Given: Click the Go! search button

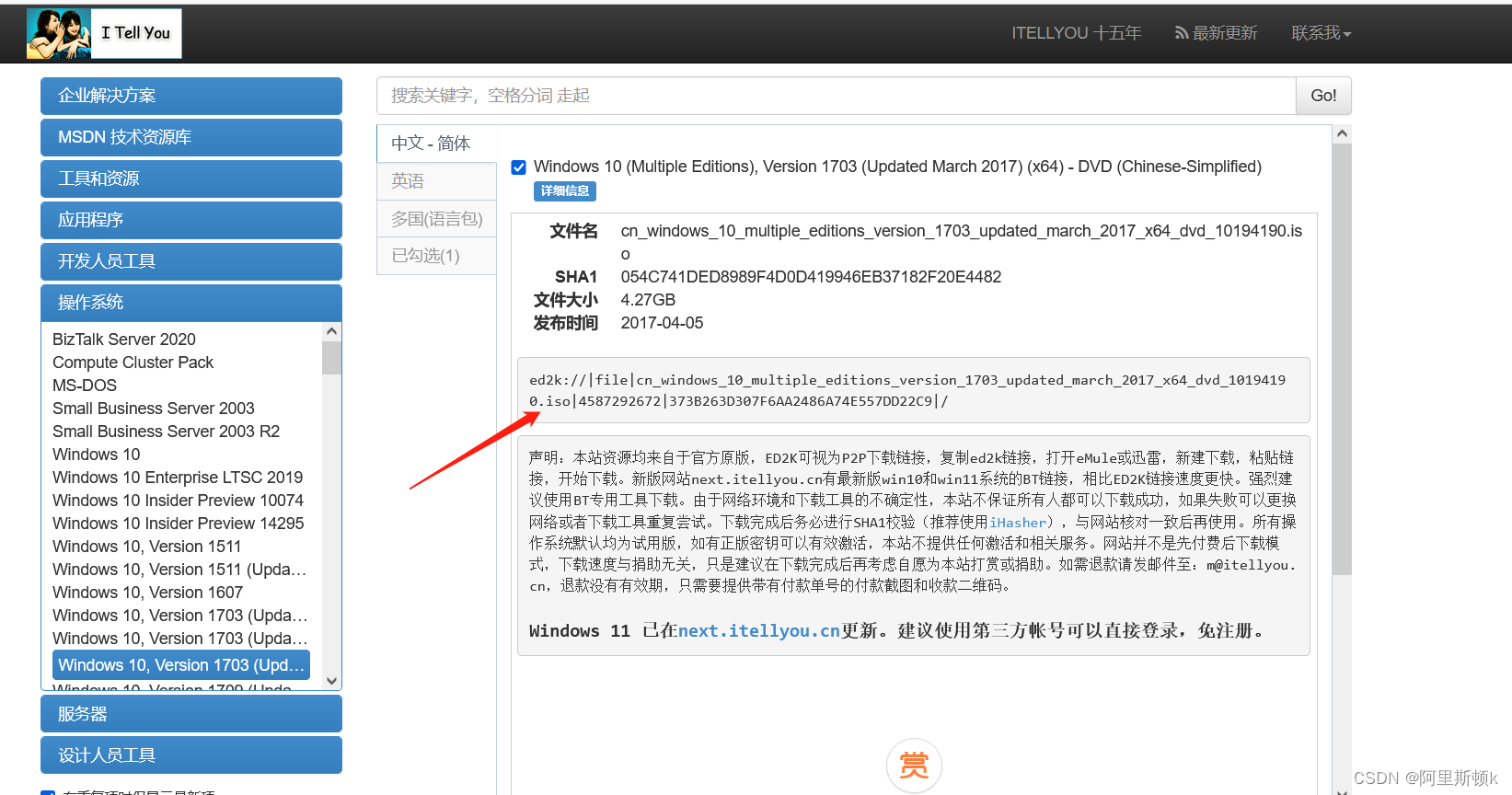Looking at the screenshot, I should pos(1323,96).
